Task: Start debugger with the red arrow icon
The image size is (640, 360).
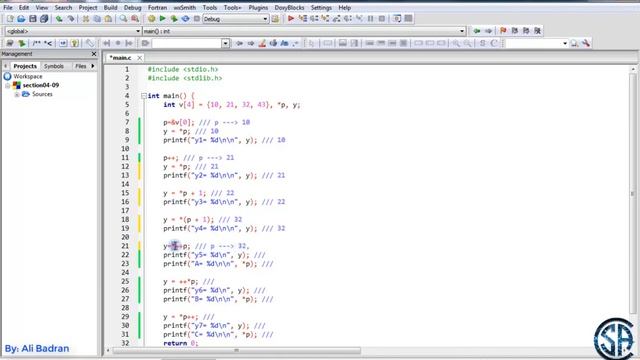Action: (291, 19)
